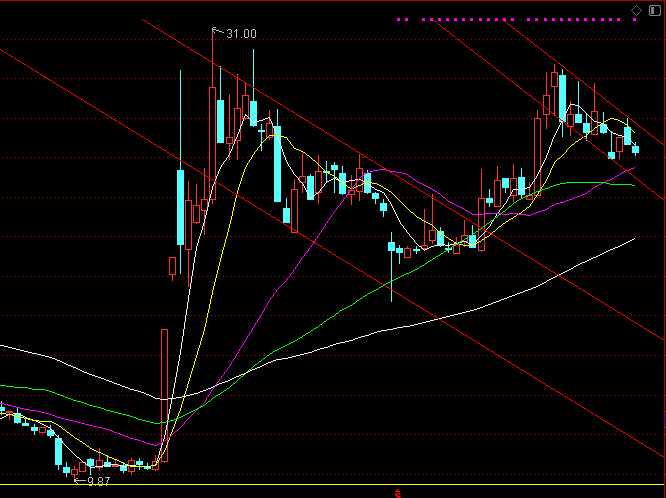Click the red S marker below the chart
The width and height of the screenshot is (666, 498).
pyautogui.click(x=398, y=494)
